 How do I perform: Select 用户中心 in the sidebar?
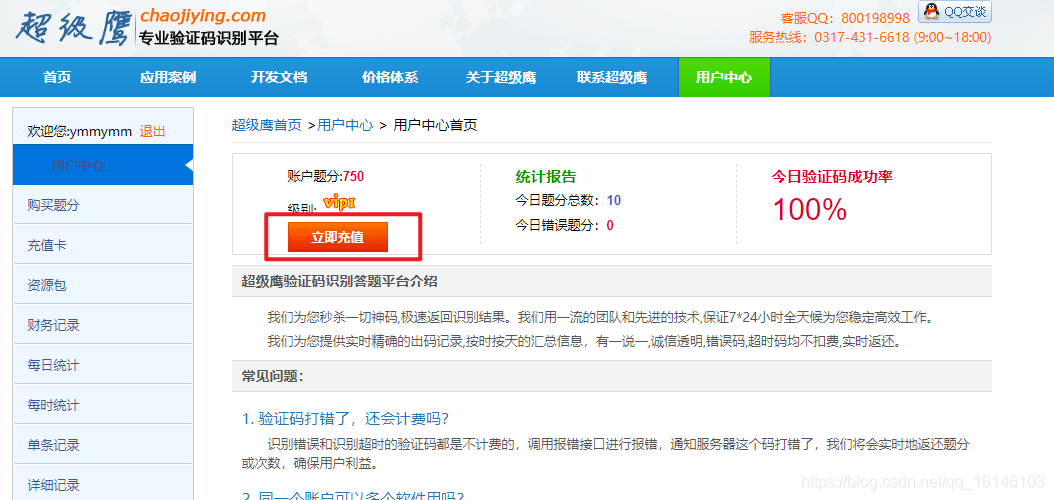click(103, 165)
